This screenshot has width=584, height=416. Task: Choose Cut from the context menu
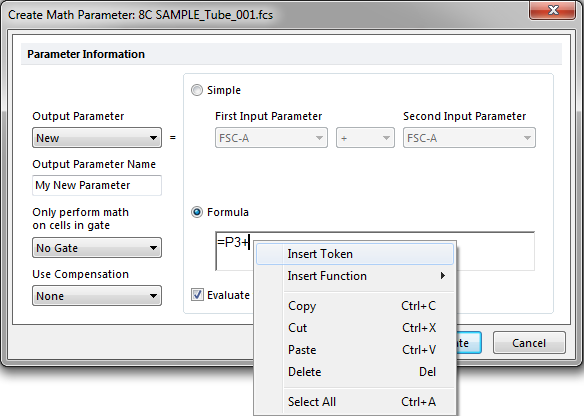tap(355, 328)
